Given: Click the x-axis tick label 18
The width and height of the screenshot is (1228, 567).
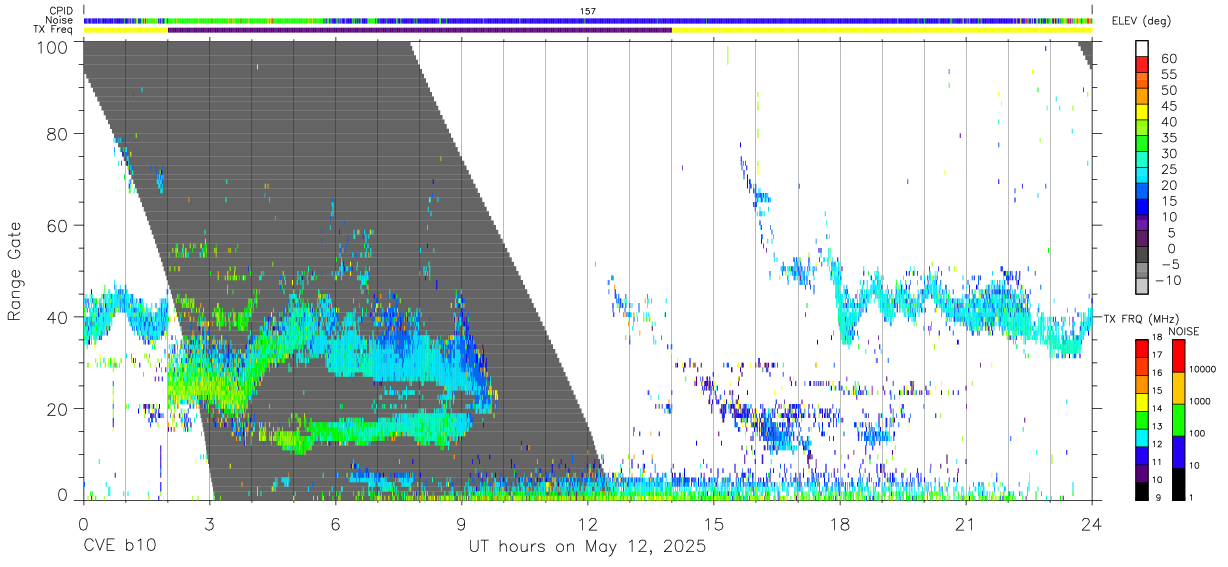Looking at the screenshot, I should point(840,524).
